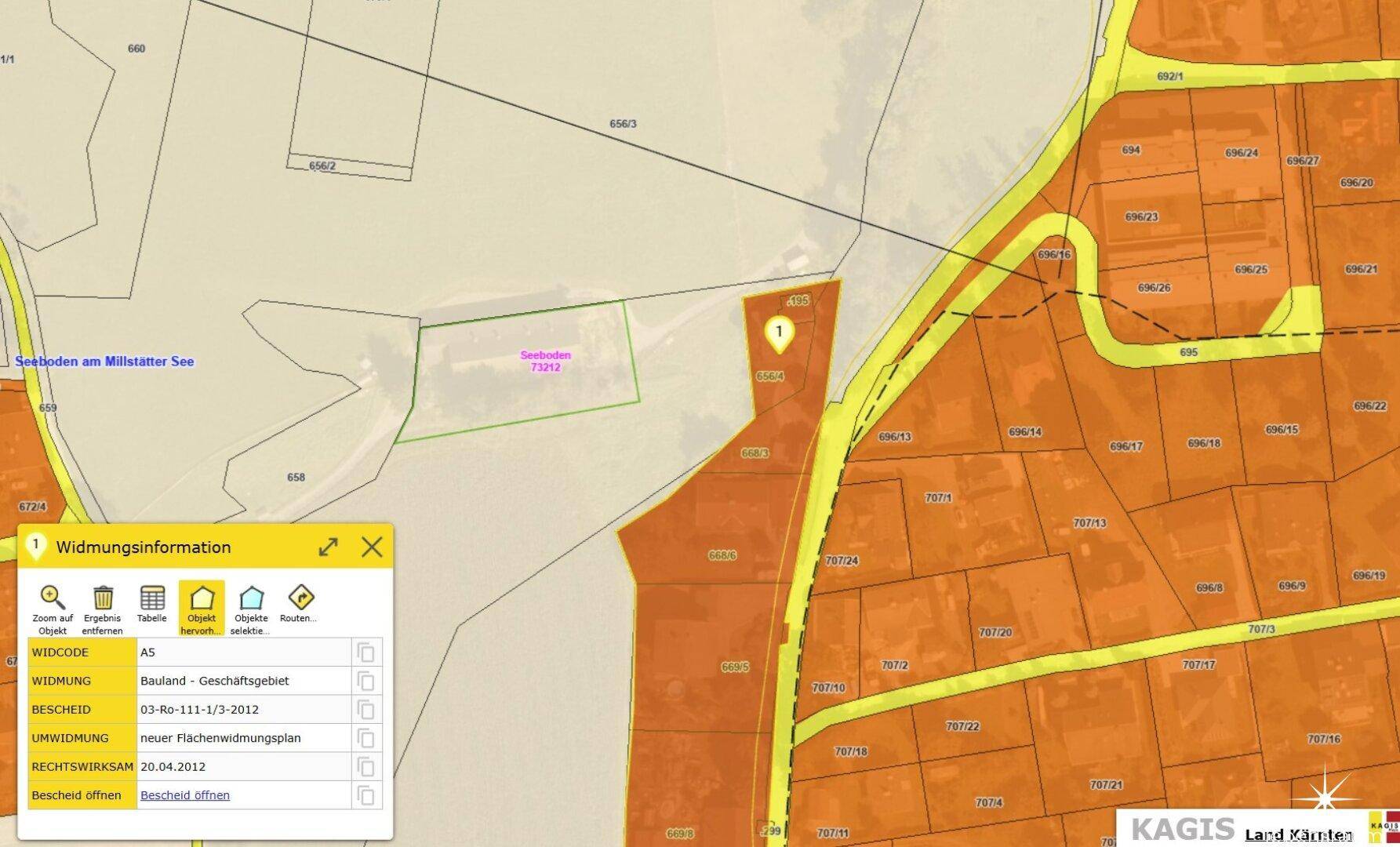
Task: Click the Bauland - Geschäftsgebiet value cell
Action: (243, 681)
